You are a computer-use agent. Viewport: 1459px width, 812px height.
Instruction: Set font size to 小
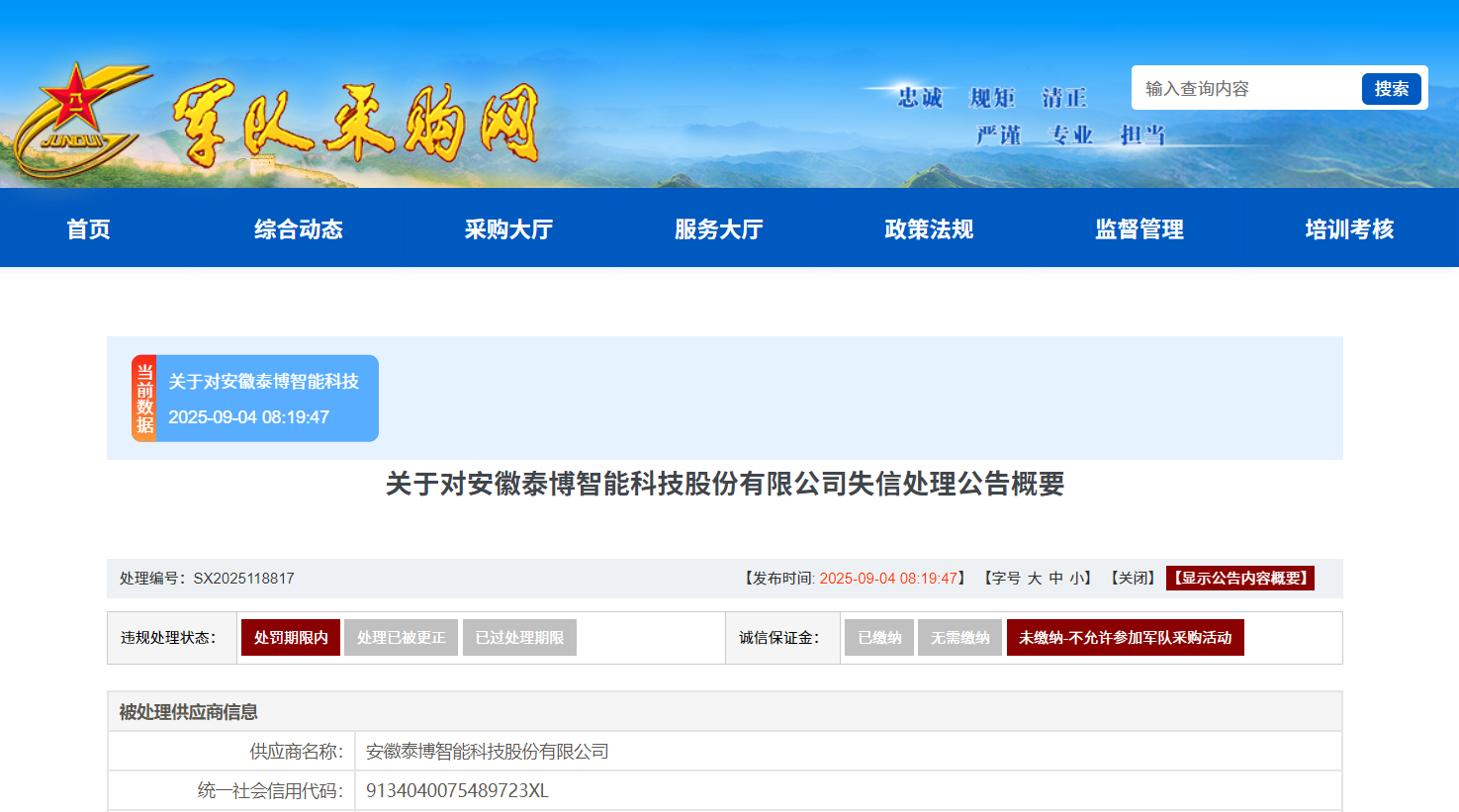[1076, 579]
